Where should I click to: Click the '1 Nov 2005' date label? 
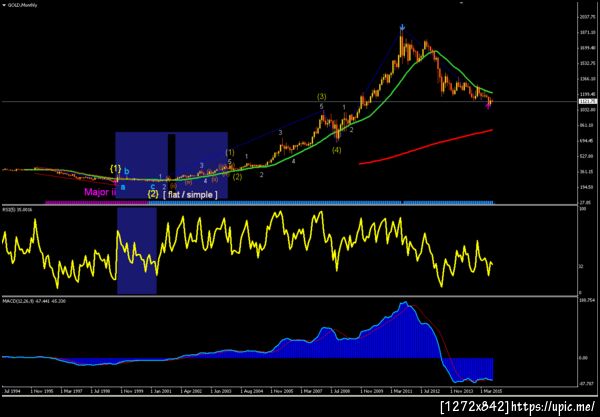pos(282,391)
